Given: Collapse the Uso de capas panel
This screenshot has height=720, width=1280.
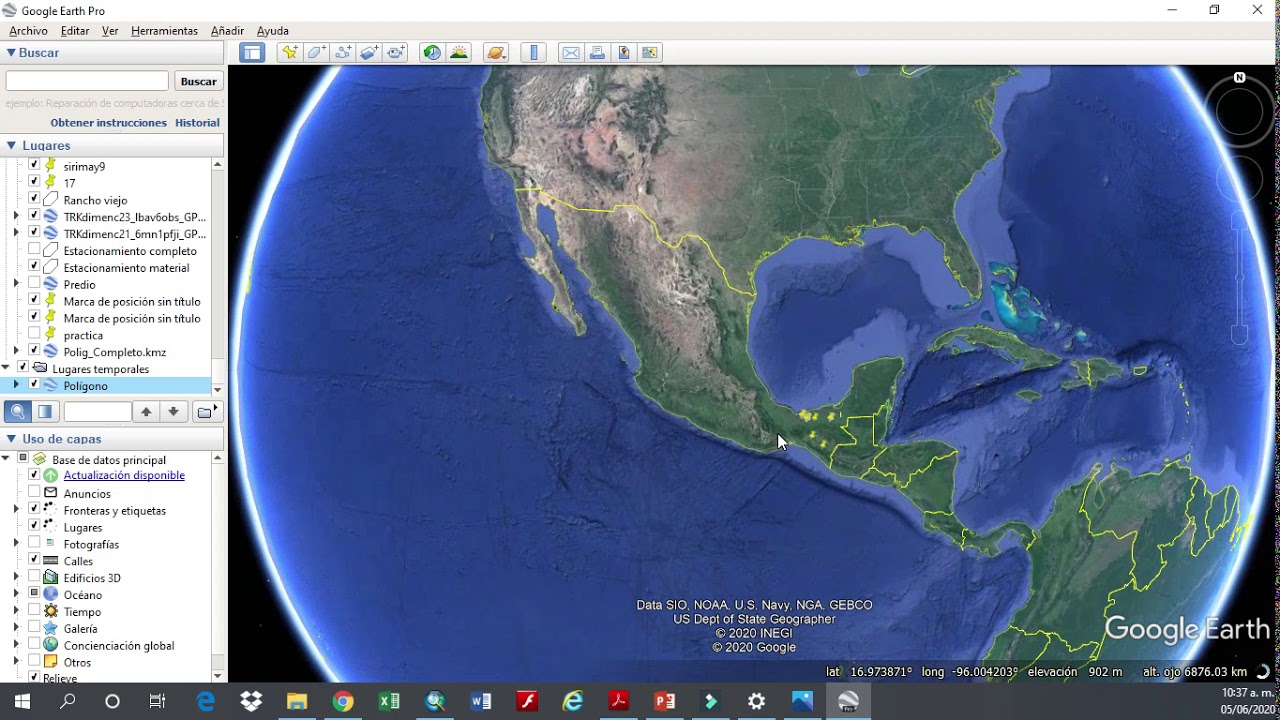Looking at the screenshot, I should pyautogui.click(x=11, y=439).
